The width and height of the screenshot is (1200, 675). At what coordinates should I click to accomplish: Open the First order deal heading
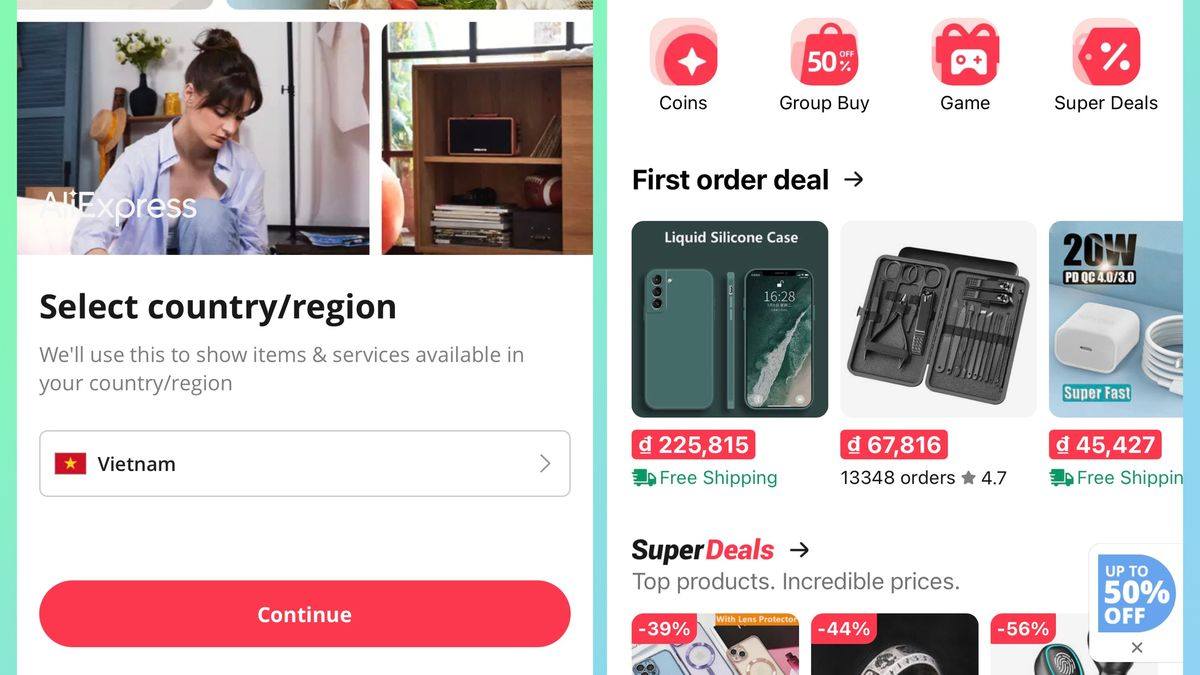pos(730,180)
